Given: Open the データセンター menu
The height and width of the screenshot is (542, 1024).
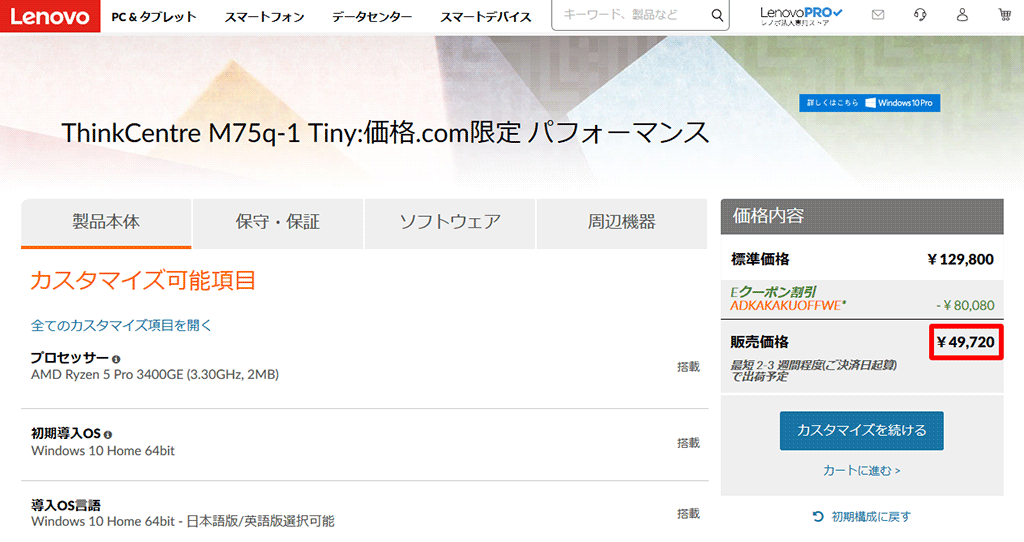Looking at the screenshot, I should (x=372, y=17).
